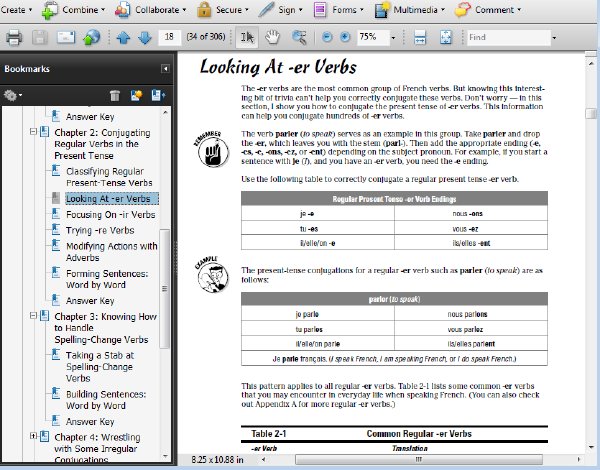Expand Chapter 4 bookmark tree
600x470 pixels.
[33, 436]
